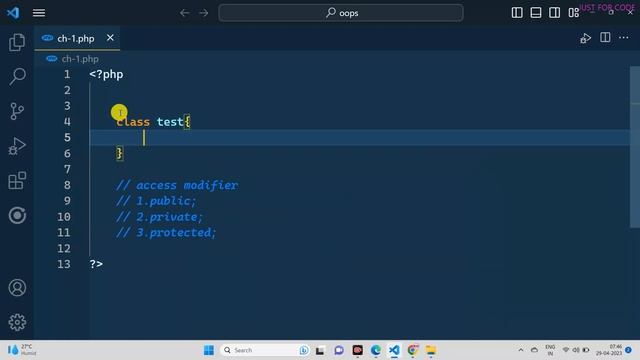Click the 'oops' command center search box
Image resolution: width=640 pixels, height=360 pixels.
[341, 13]
